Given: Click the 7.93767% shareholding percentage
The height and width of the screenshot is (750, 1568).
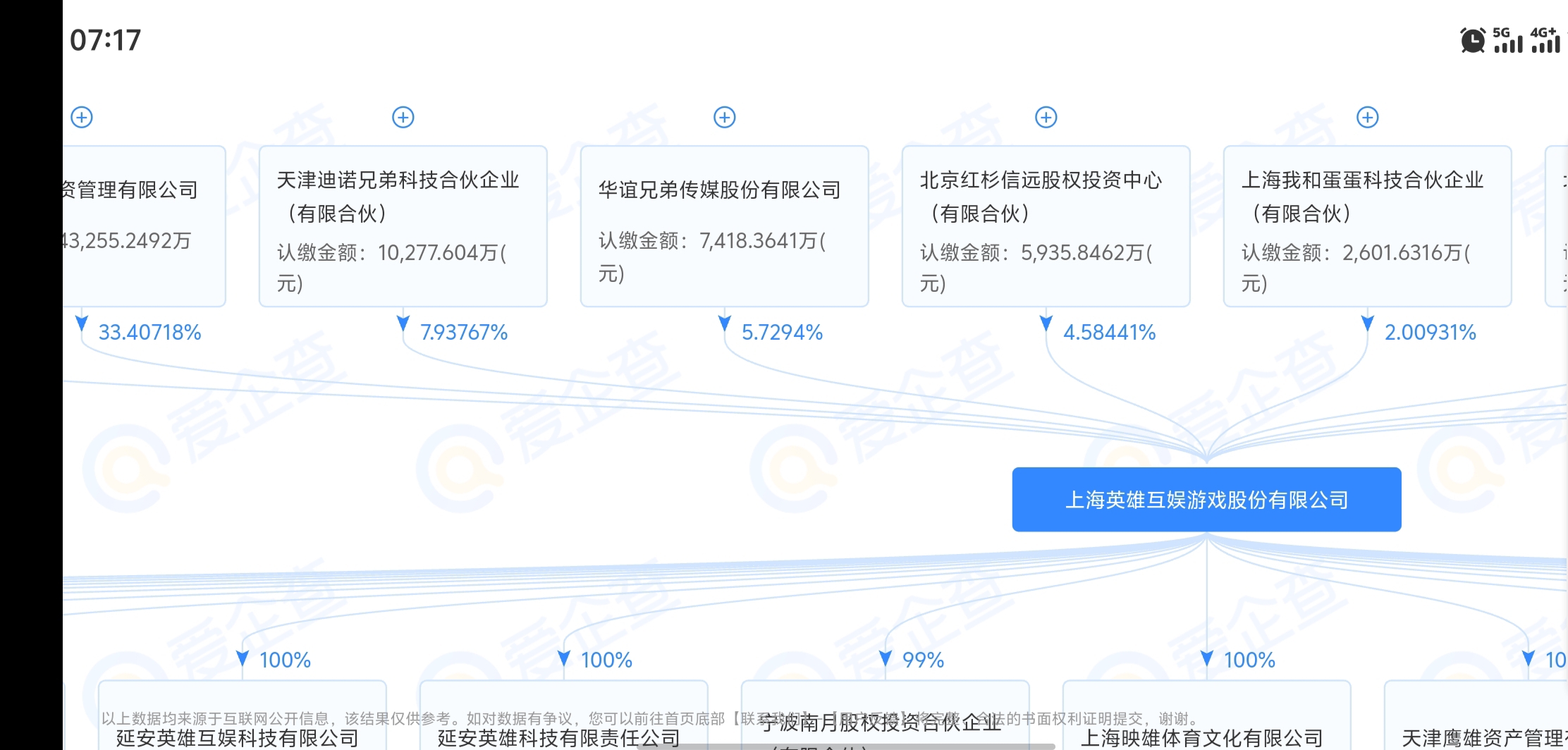Looking at the screenshot, I should click(464, 332).
